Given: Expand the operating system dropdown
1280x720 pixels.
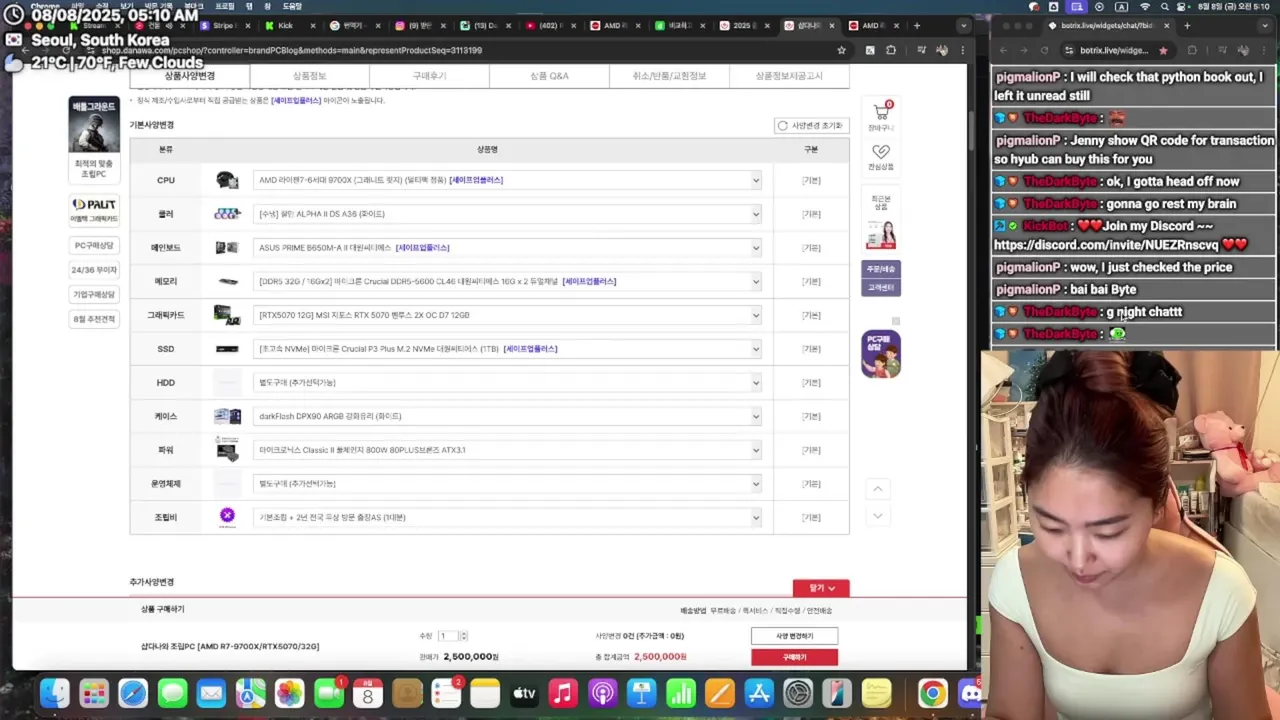Looking at the screenshot, I should click(507, 483).
